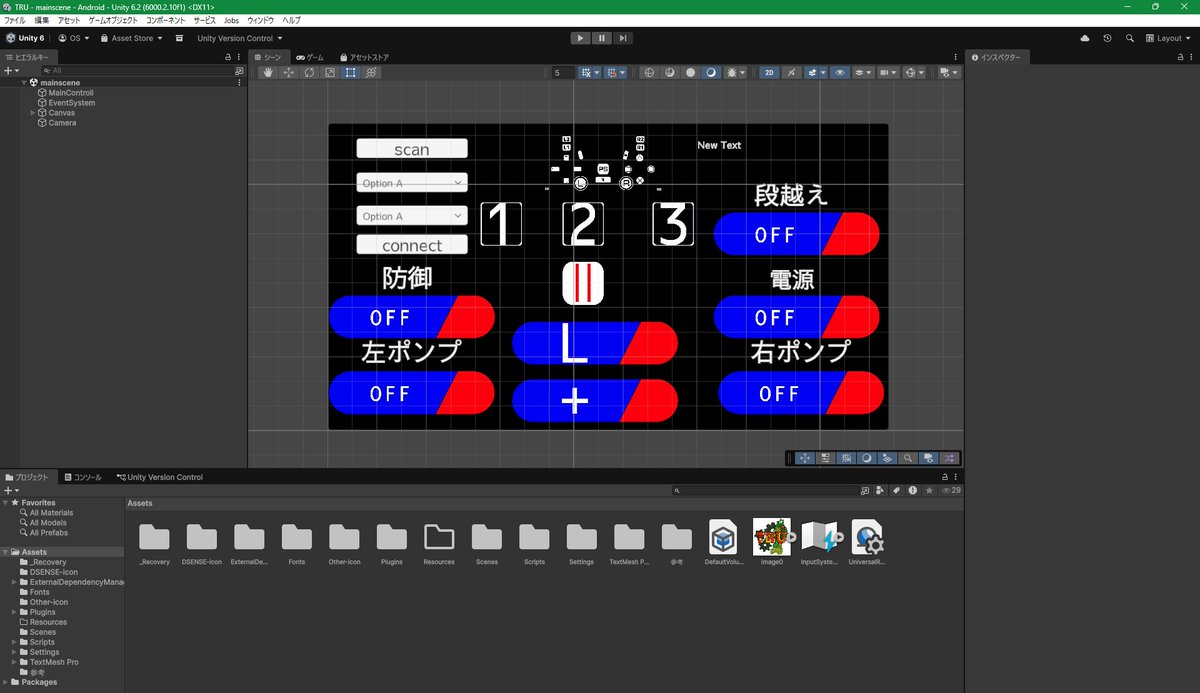1200x693 pixels.
Task: Click the overlay move-arrows button
Action: tap(806, 457)
